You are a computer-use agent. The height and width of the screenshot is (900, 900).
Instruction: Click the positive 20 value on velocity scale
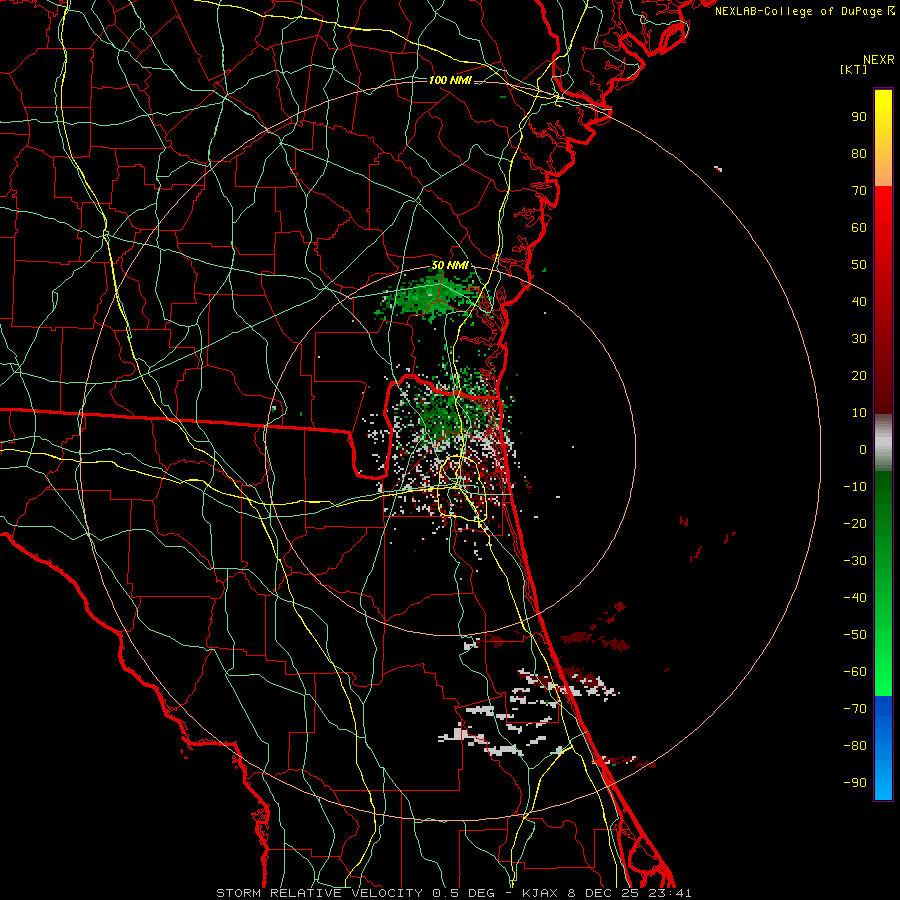859,376
